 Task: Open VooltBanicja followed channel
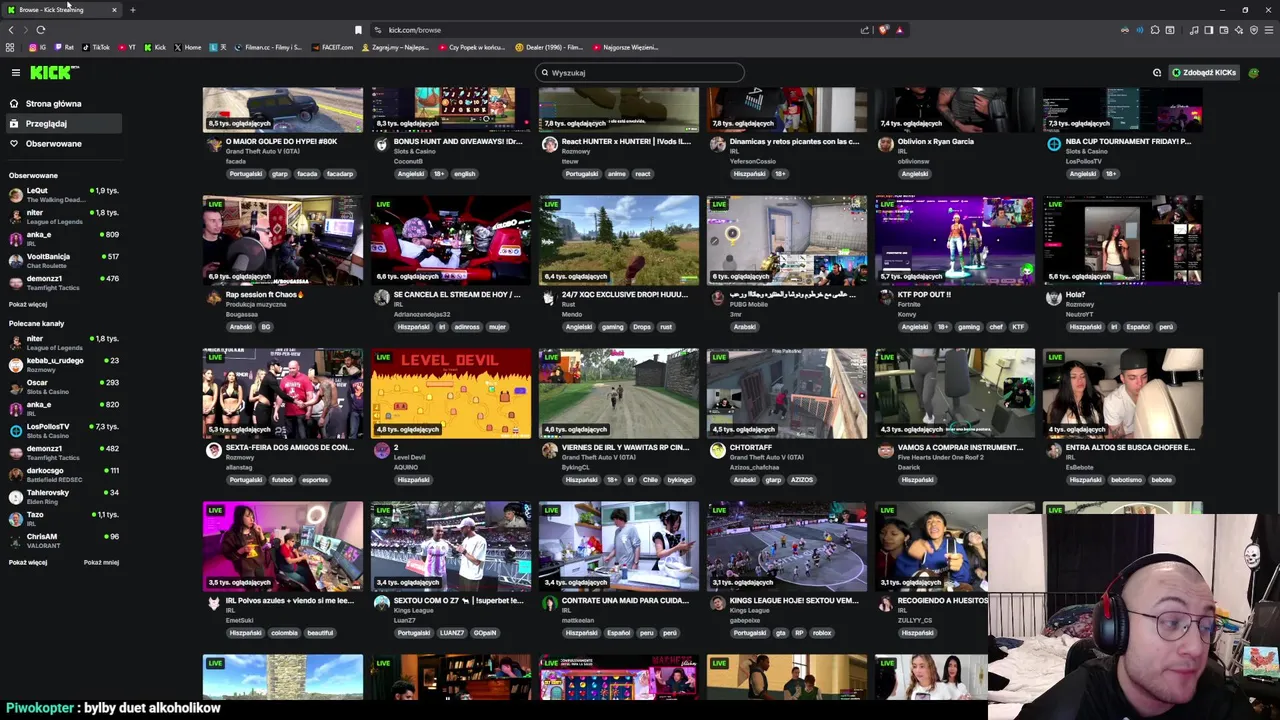pos(62,260)
